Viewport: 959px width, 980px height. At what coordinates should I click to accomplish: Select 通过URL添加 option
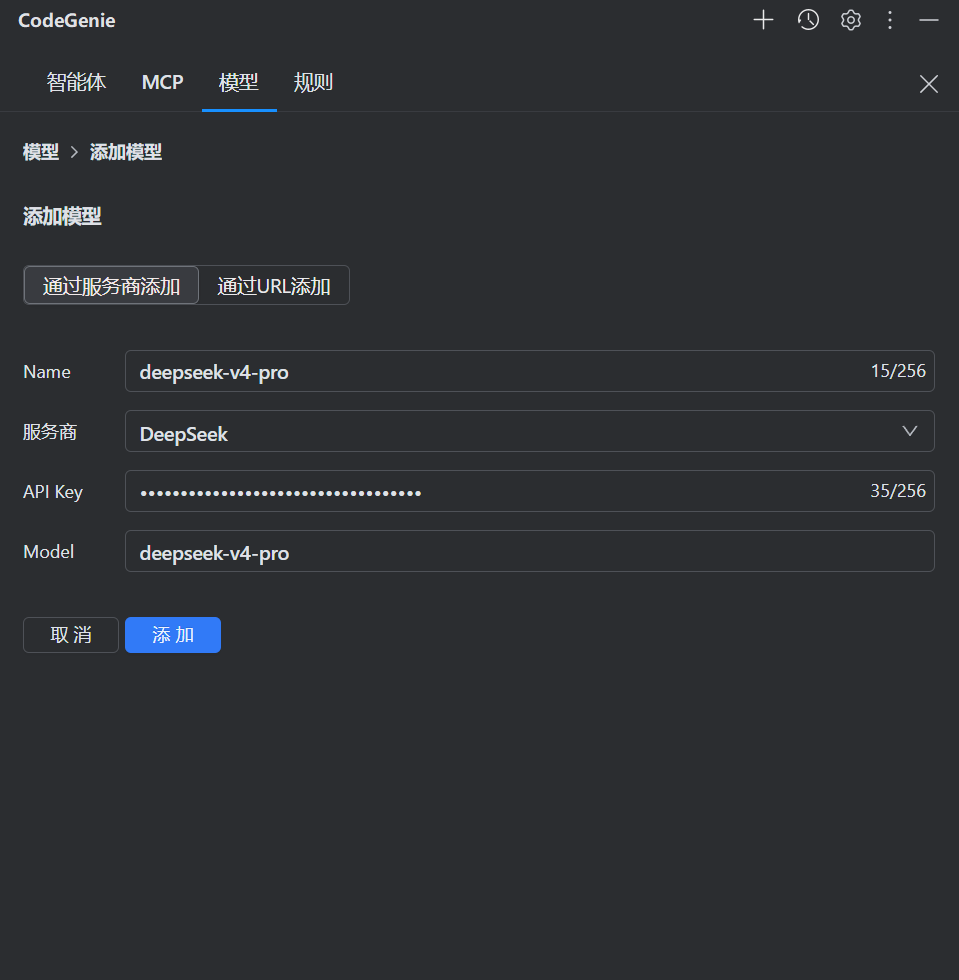[274, 286]
